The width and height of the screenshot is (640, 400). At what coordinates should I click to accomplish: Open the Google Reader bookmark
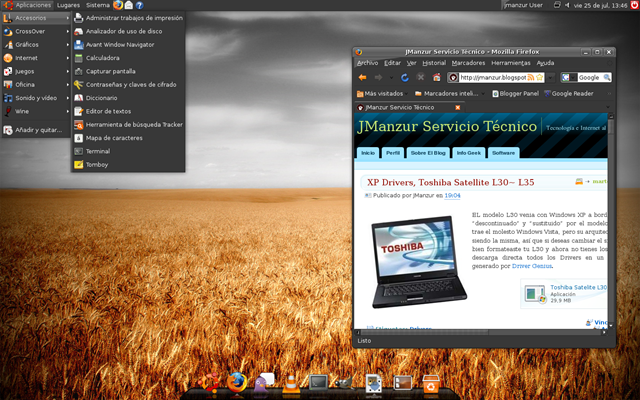[569, 94]
